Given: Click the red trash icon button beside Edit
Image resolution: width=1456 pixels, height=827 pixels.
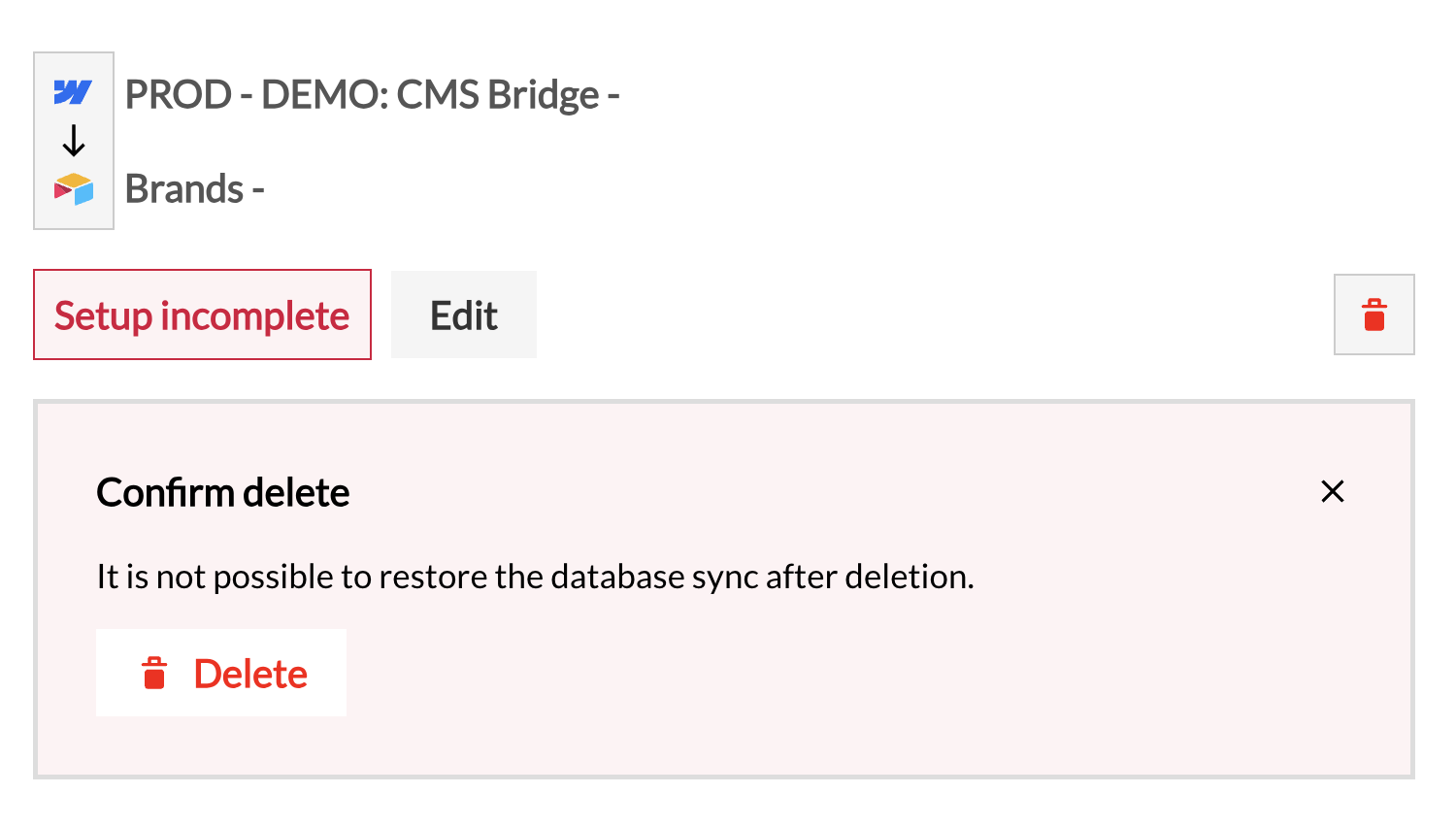Looking at the screenshot, I should (x=1373, y=314).
